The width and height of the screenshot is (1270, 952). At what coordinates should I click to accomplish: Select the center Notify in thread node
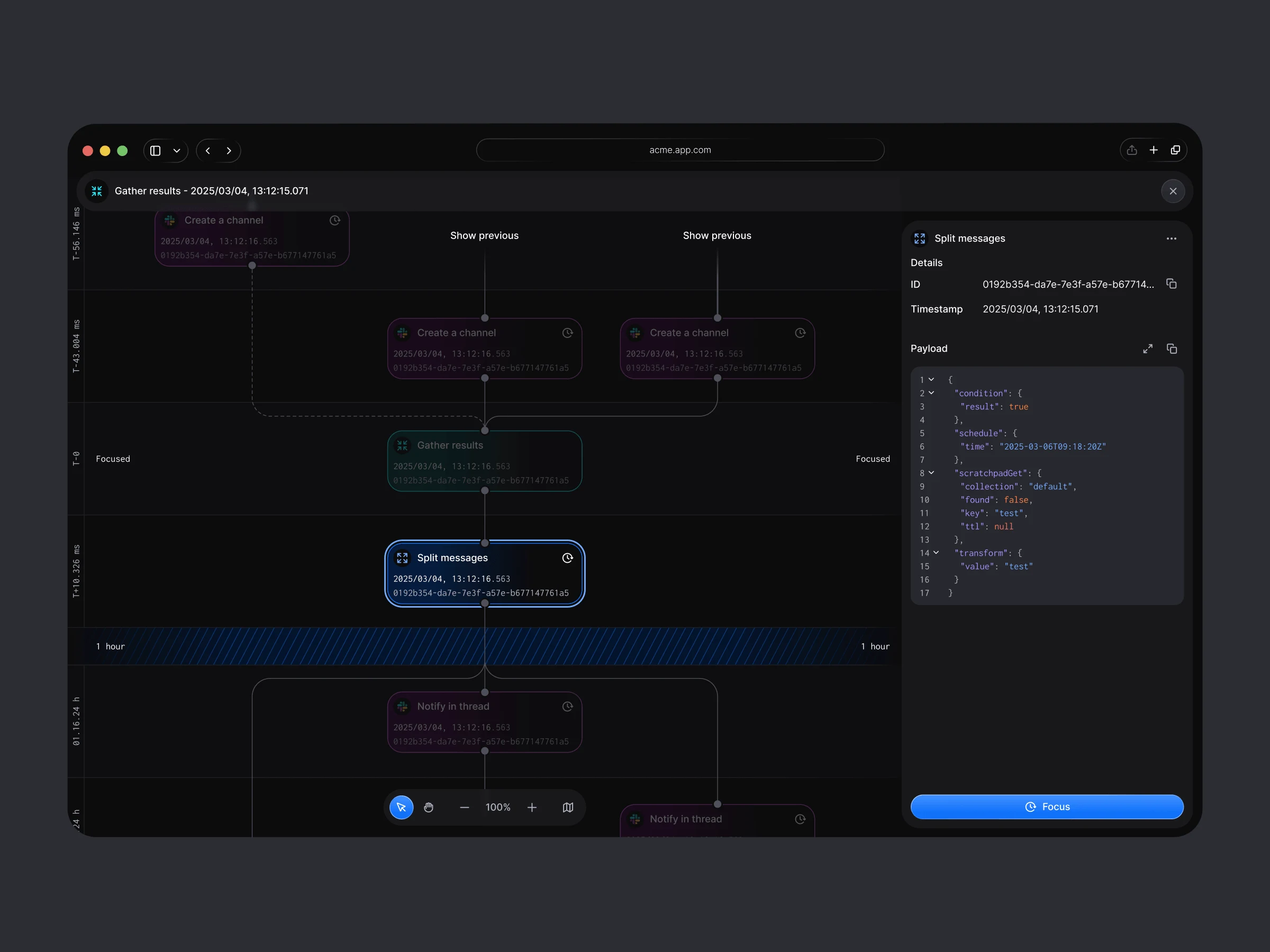[485, 722]
